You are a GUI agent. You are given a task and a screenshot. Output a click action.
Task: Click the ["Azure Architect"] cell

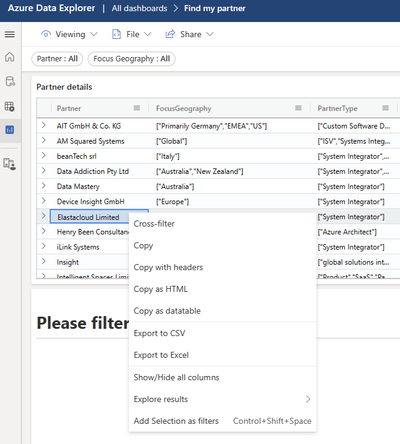357,232
